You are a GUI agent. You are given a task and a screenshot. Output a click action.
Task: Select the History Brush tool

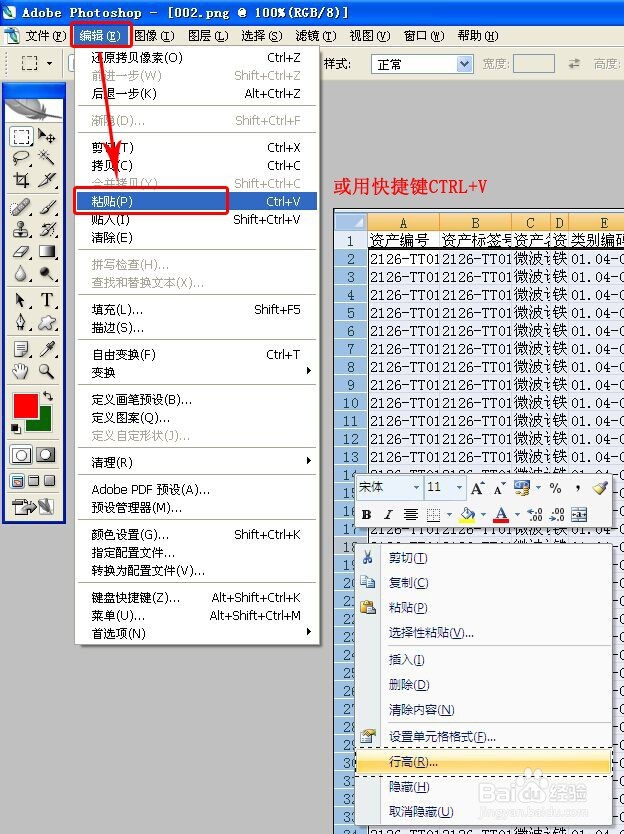click(x=47, y=229)
